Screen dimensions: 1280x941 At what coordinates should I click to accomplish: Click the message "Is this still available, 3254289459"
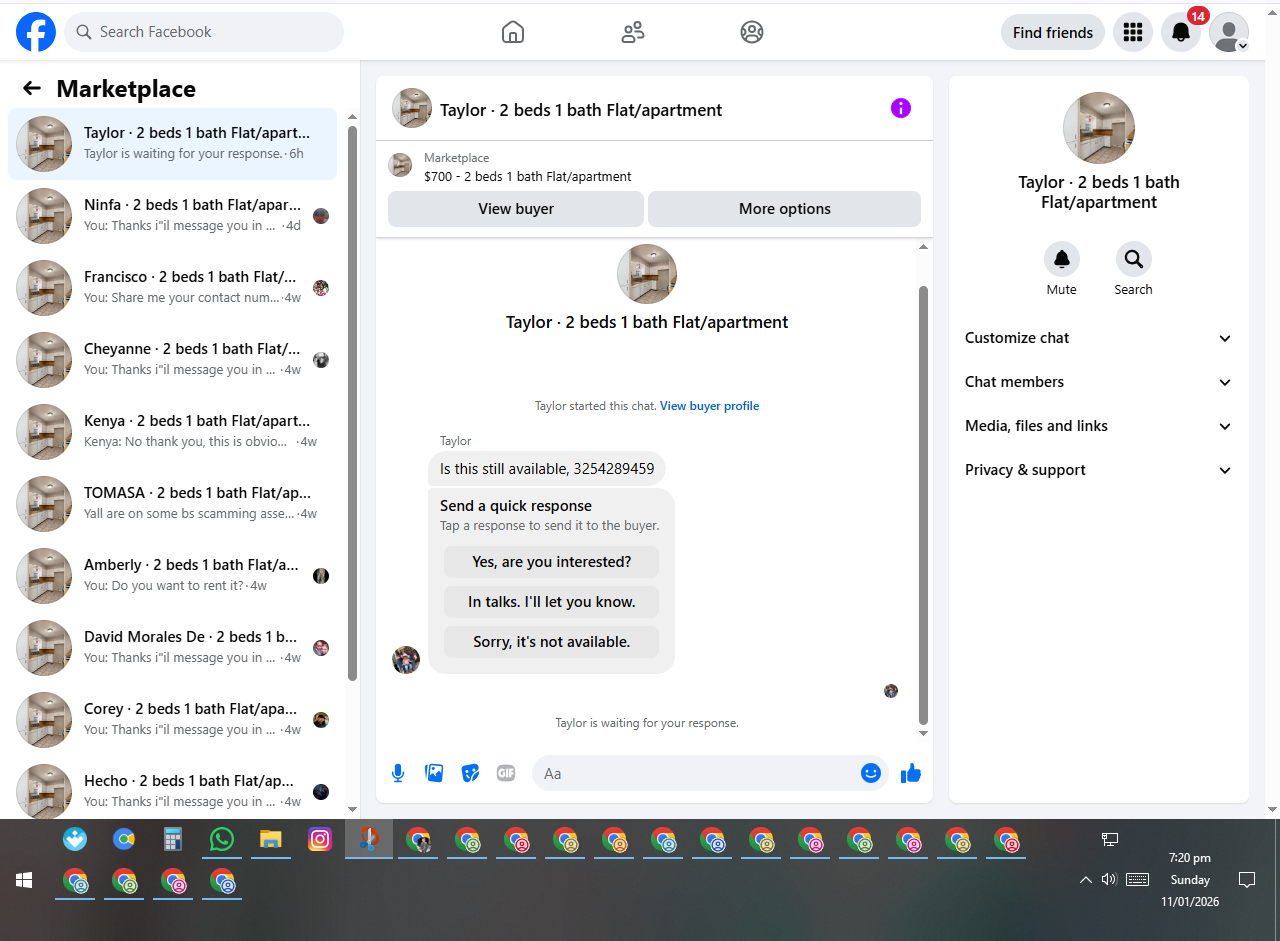[x=547, y=468]
